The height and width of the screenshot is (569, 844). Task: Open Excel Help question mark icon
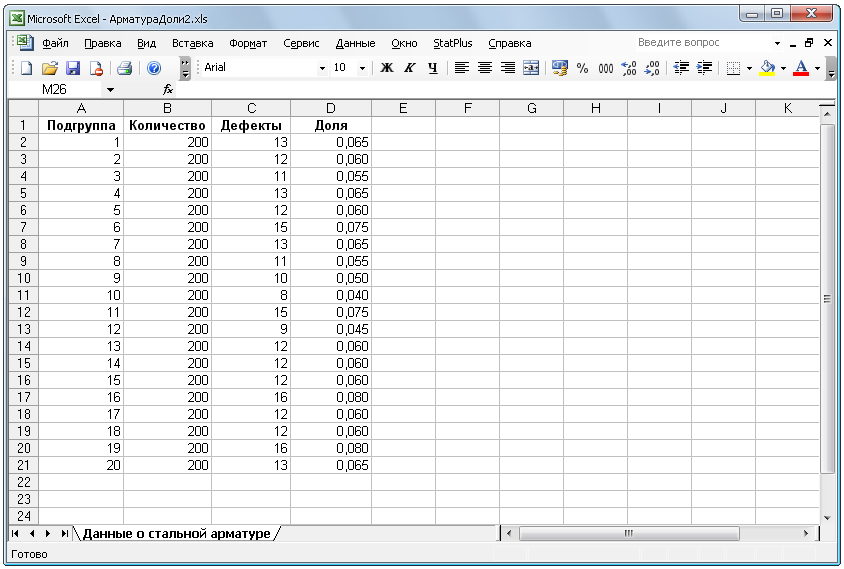pyautogui.click(x=154, y=68)
